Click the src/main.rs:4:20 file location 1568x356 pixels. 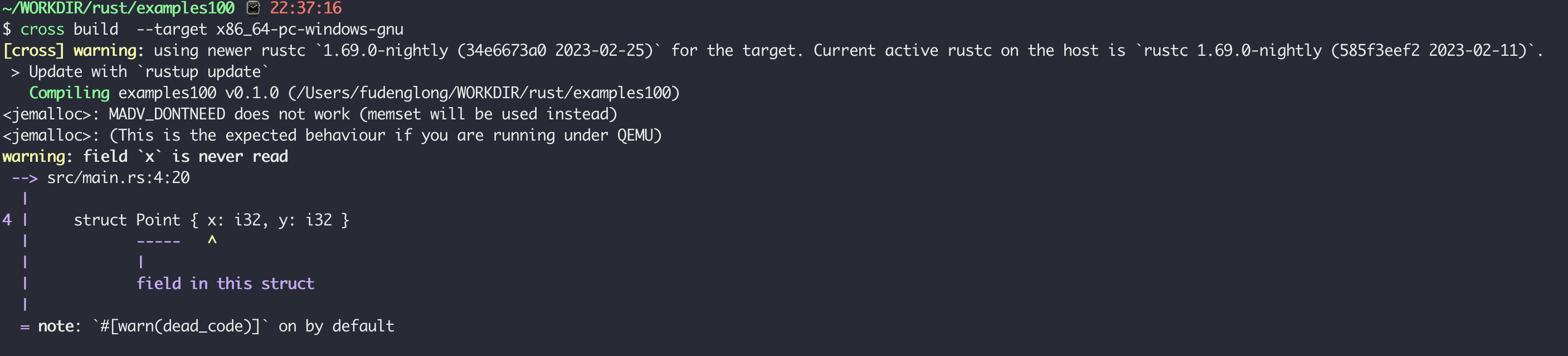(x=118, y=177)
